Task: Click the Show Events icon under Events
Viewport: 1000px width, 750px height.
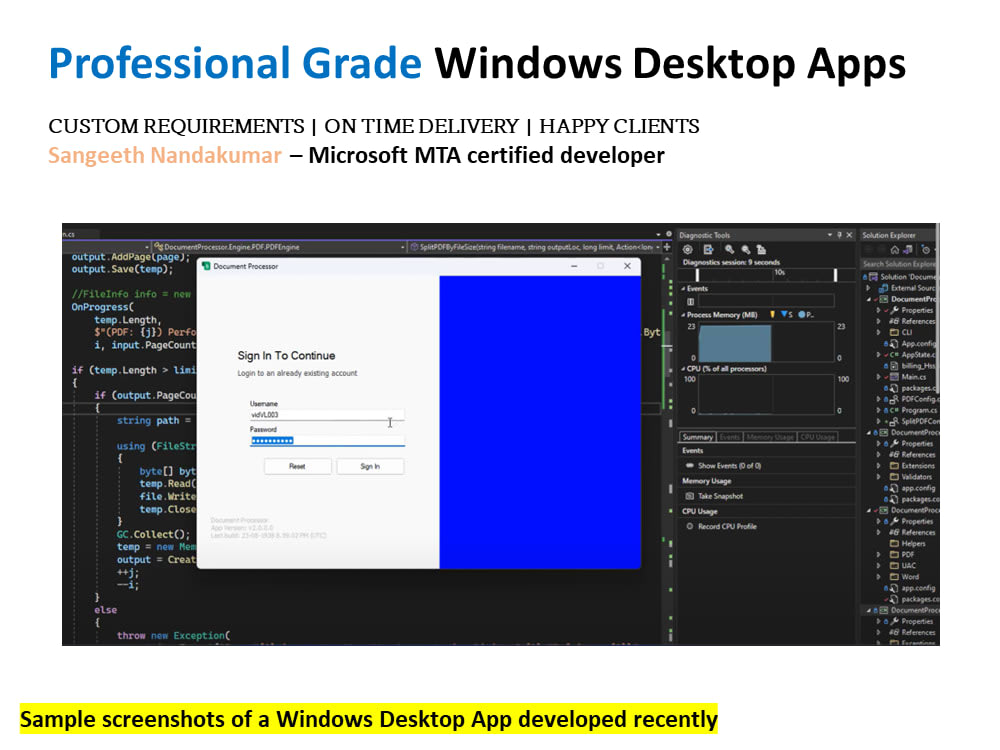Action: pos(688,466)
